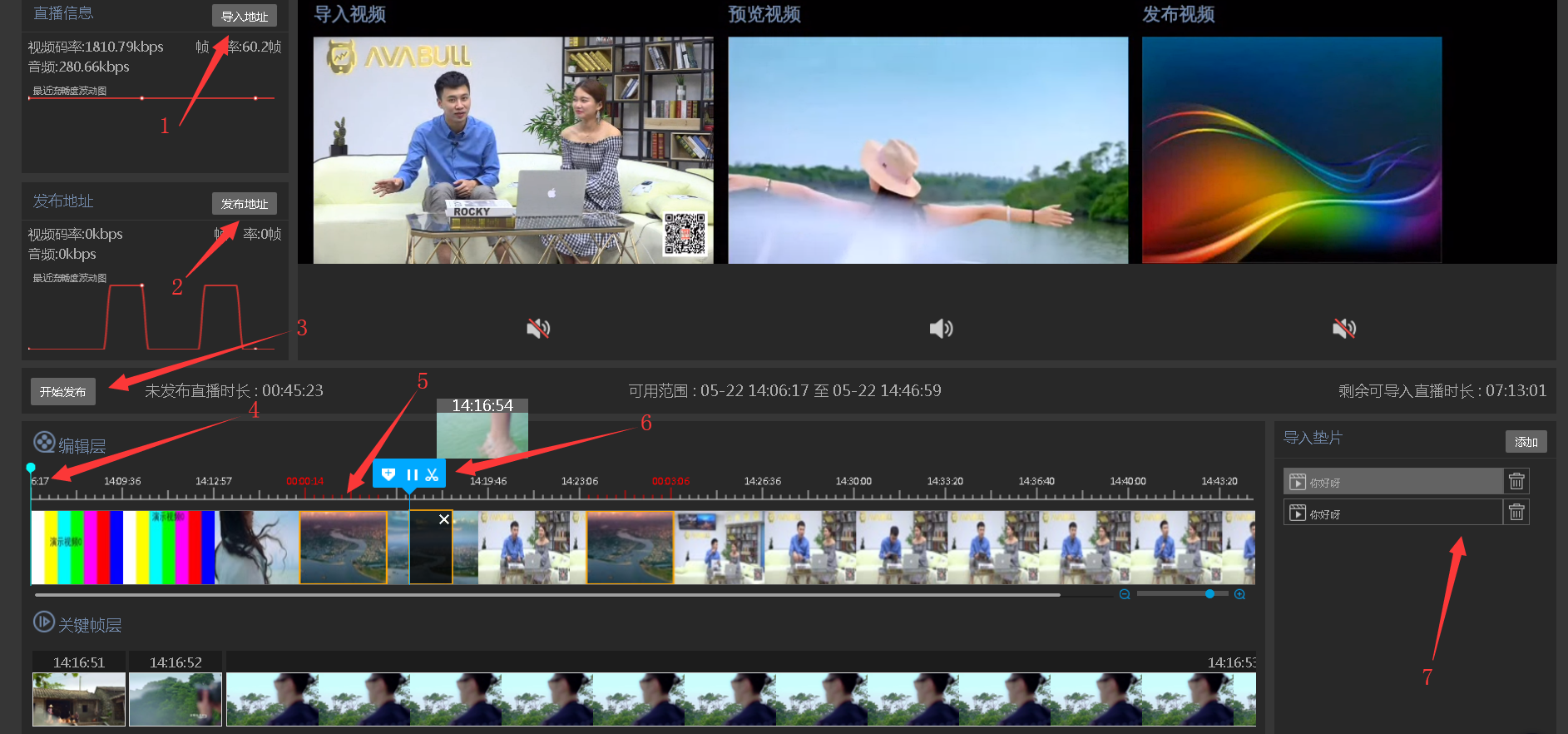Click the 发布视频 rainbow wave preview

click(x=1291, y=150)
